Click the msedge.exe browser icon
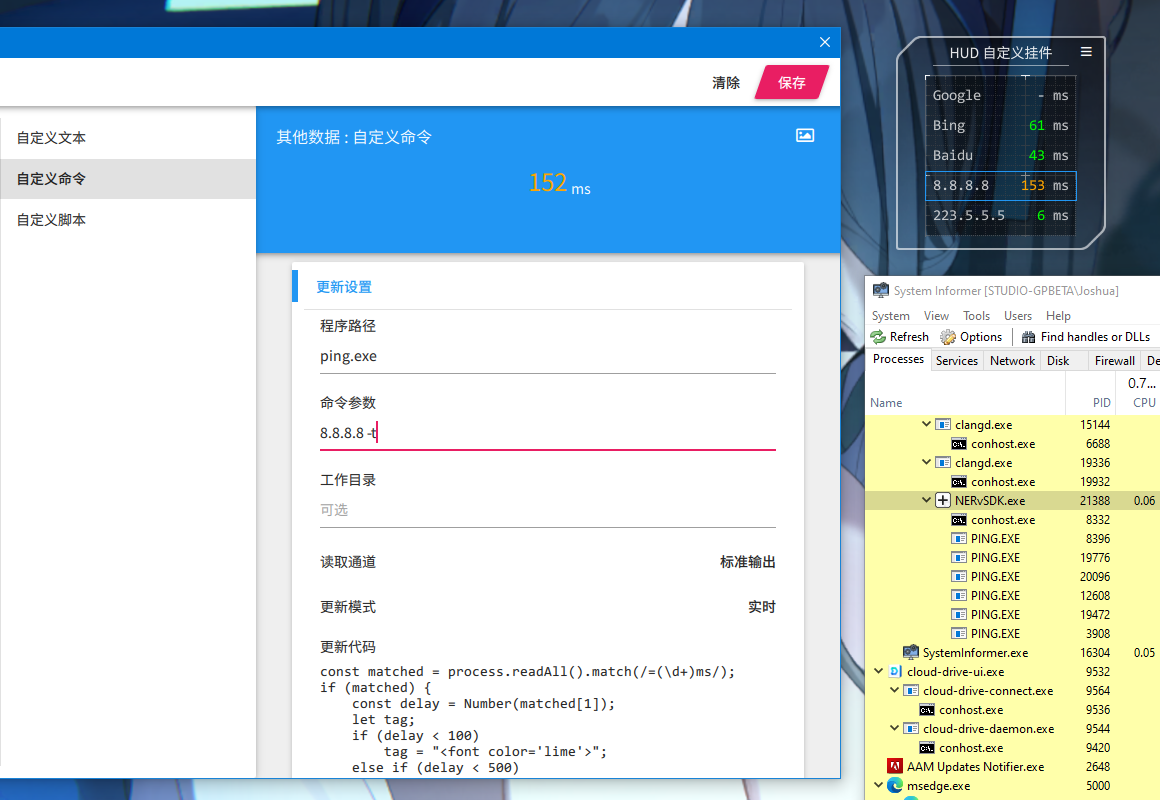This screenshot has height=800, width=1160. [x=895, y=786]
